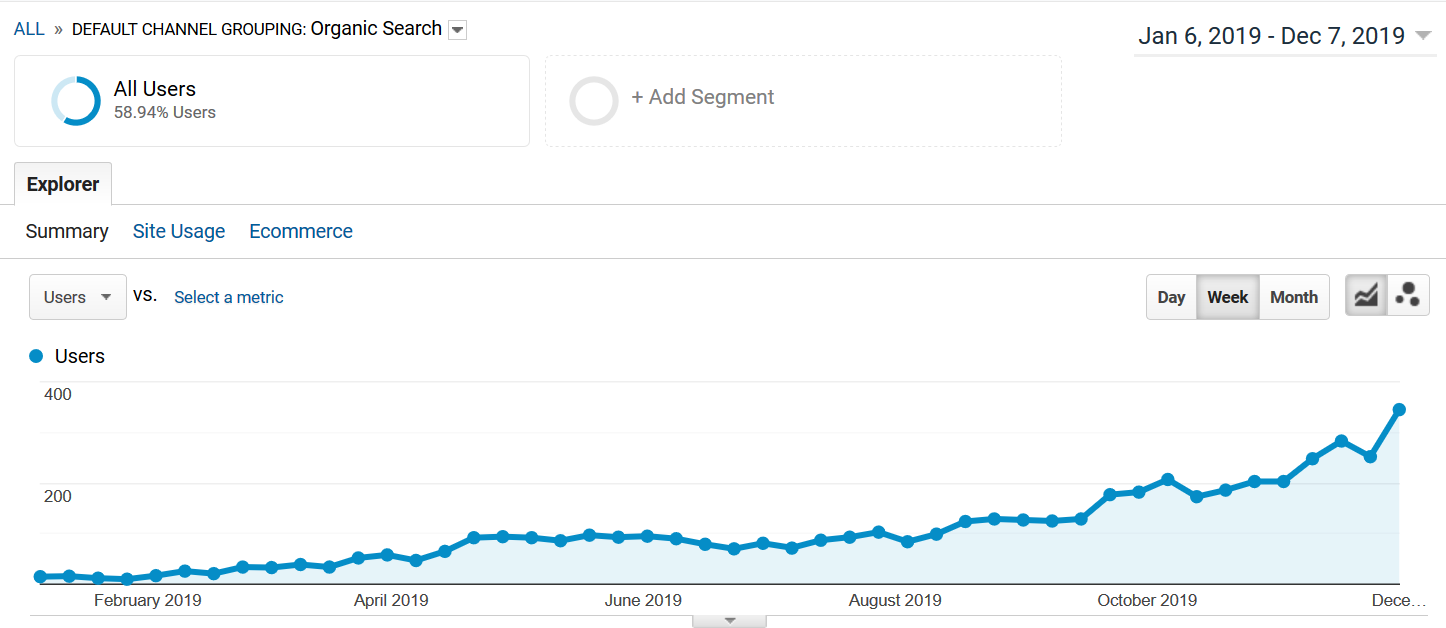Click the empty Add Segment circle icon
The width and height of the screenshot is (1446, 628).
click(594, 101)
